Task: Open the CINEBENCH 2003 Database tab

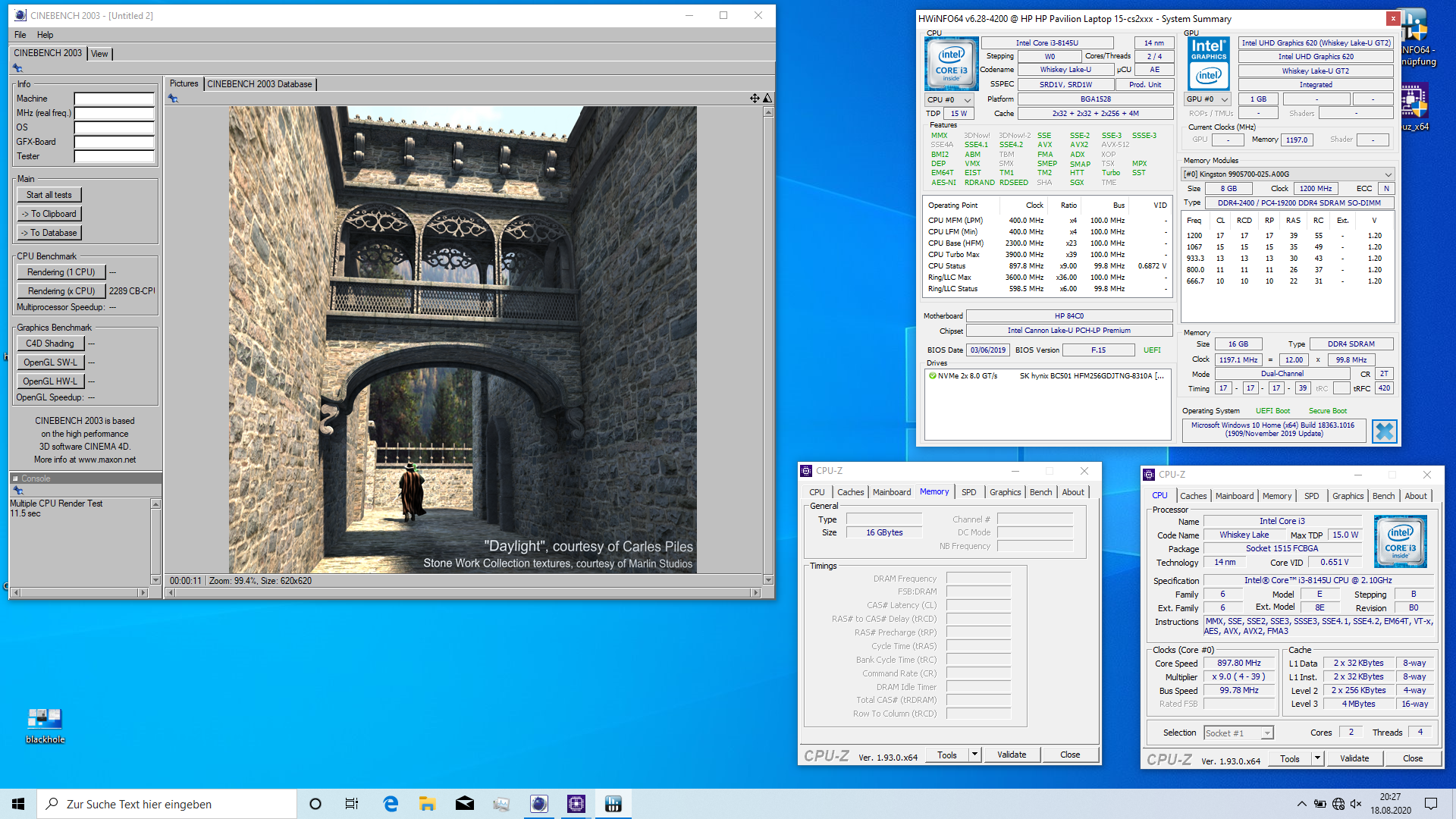Action: click(259, 84)
